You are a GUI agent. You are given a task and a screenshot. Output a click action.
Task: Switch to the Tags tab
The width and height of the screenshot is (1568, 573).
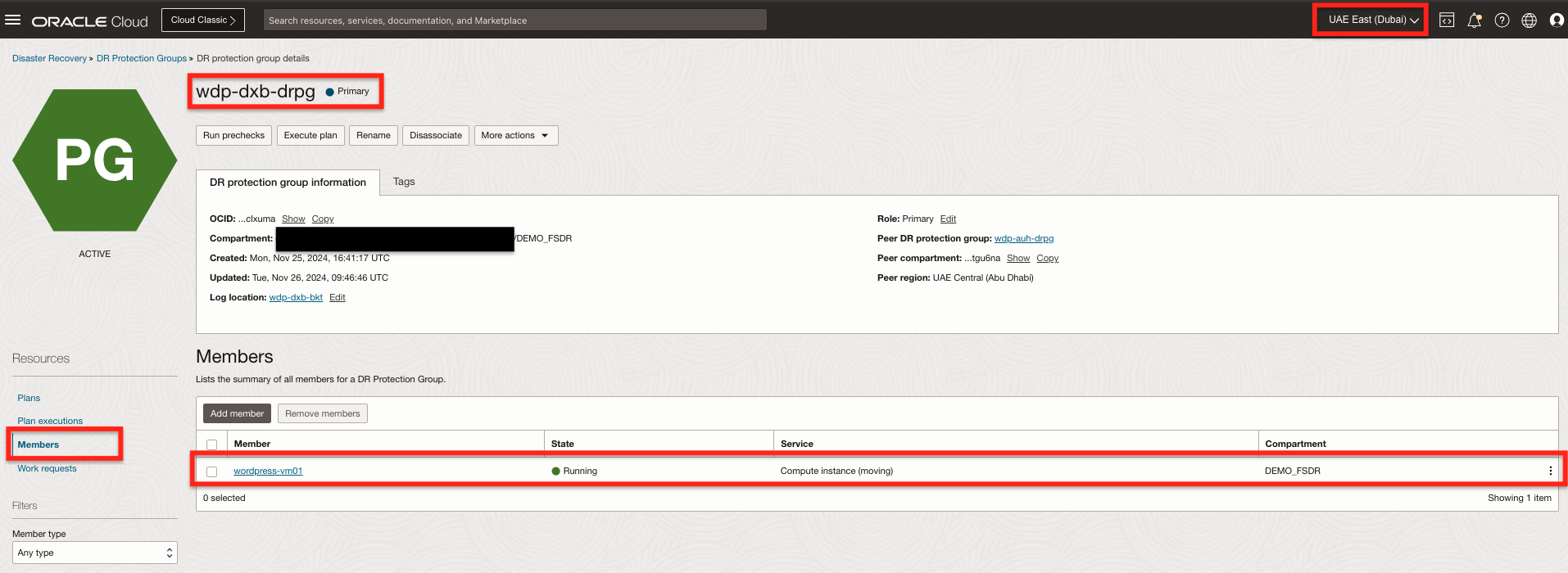[x=404, y=182]
